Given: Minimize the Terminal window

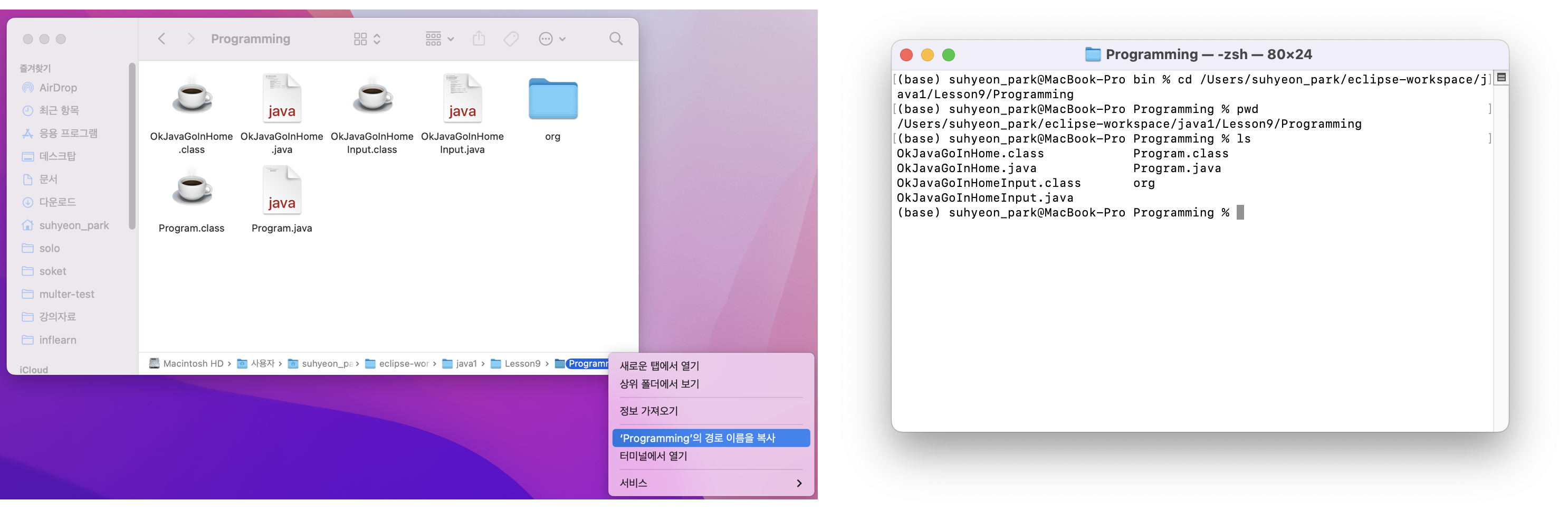Looking at the screenshot, I should [927, 55].
